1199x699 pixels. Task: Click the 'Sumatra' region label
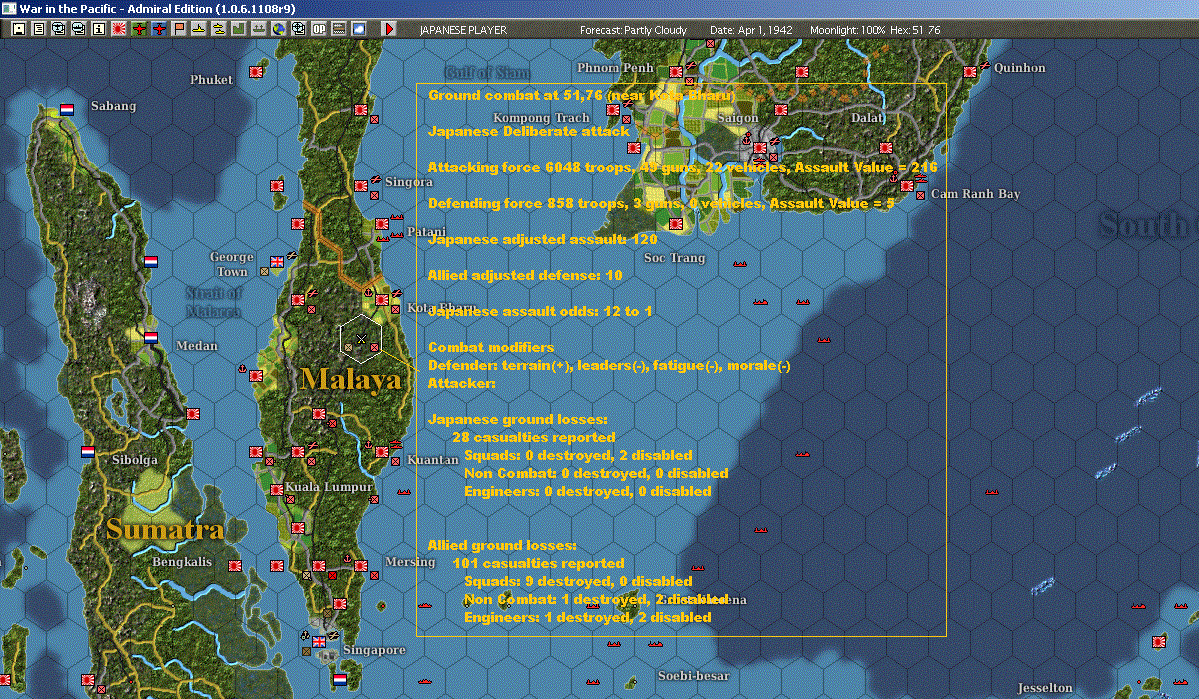(x=165, y=529)
